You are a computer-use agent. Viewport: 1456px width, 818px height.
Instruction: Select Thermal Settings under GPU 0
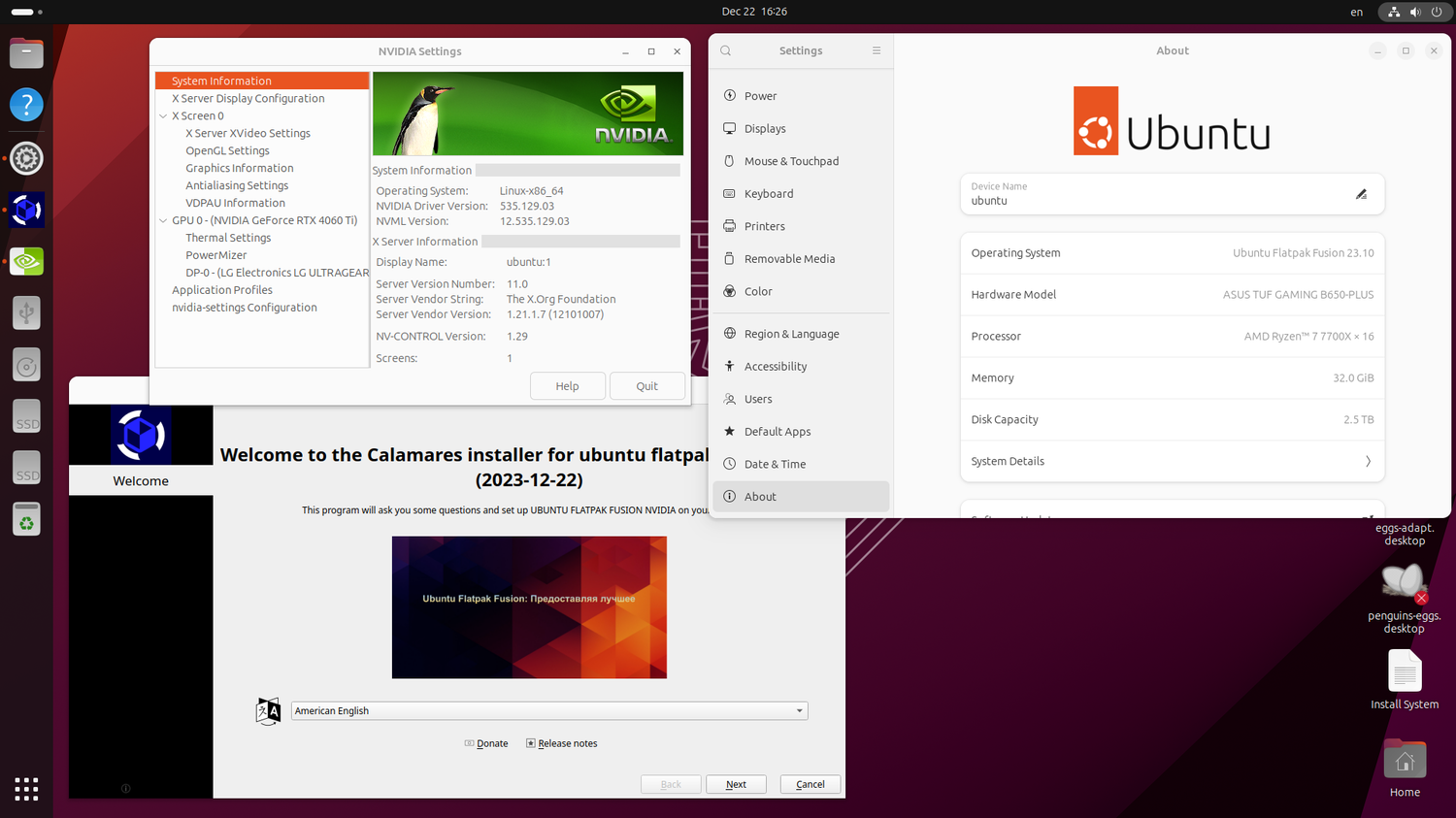(x=228, y=238)
